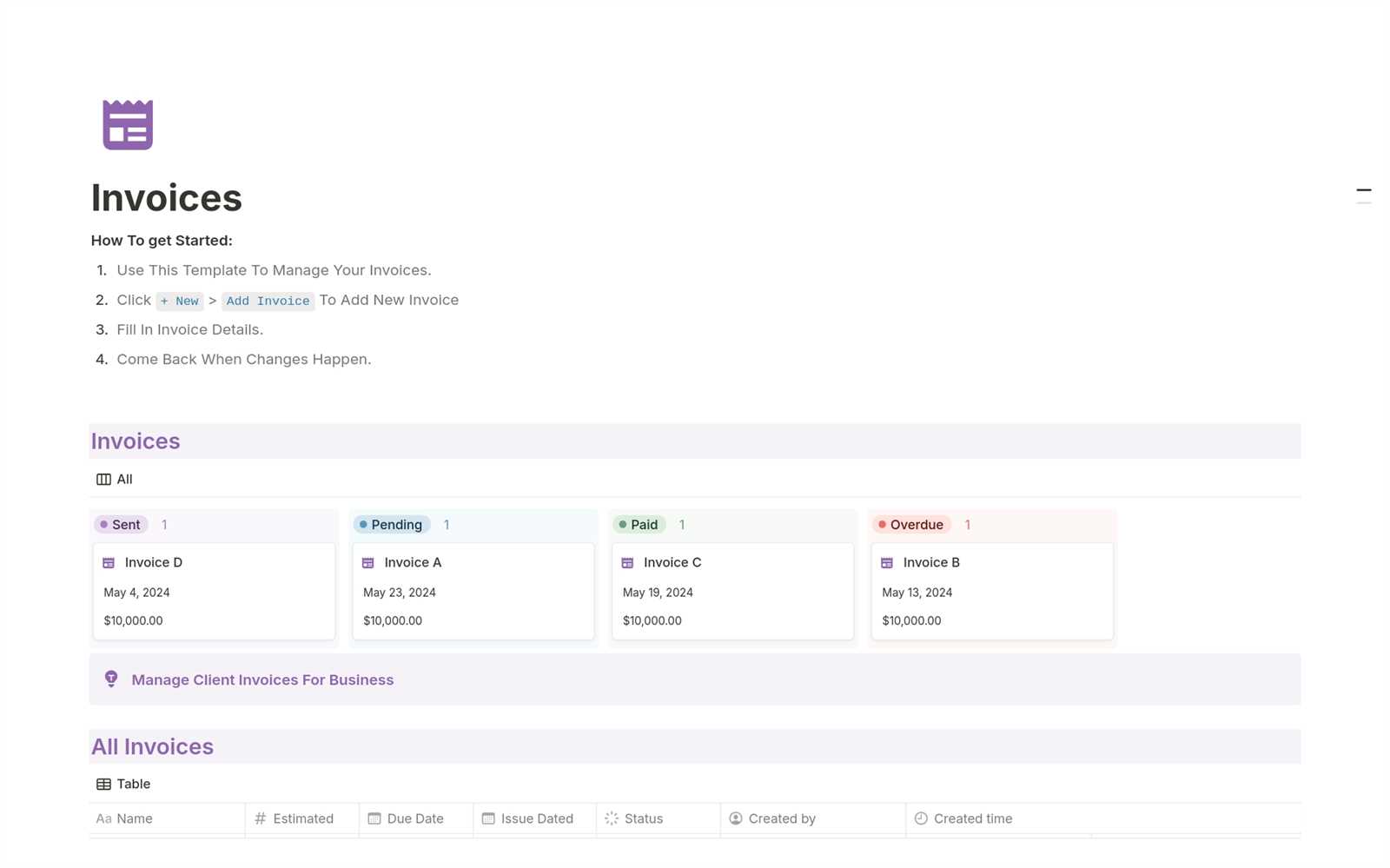
Task: Click the Name column header
Action: coord(167,818)
